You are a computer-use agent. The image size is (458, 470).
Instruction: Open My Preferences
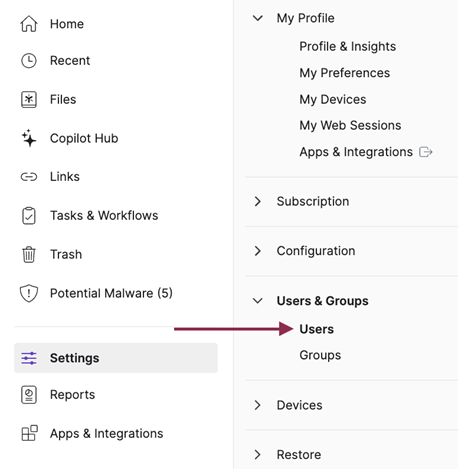pos(344,73)
